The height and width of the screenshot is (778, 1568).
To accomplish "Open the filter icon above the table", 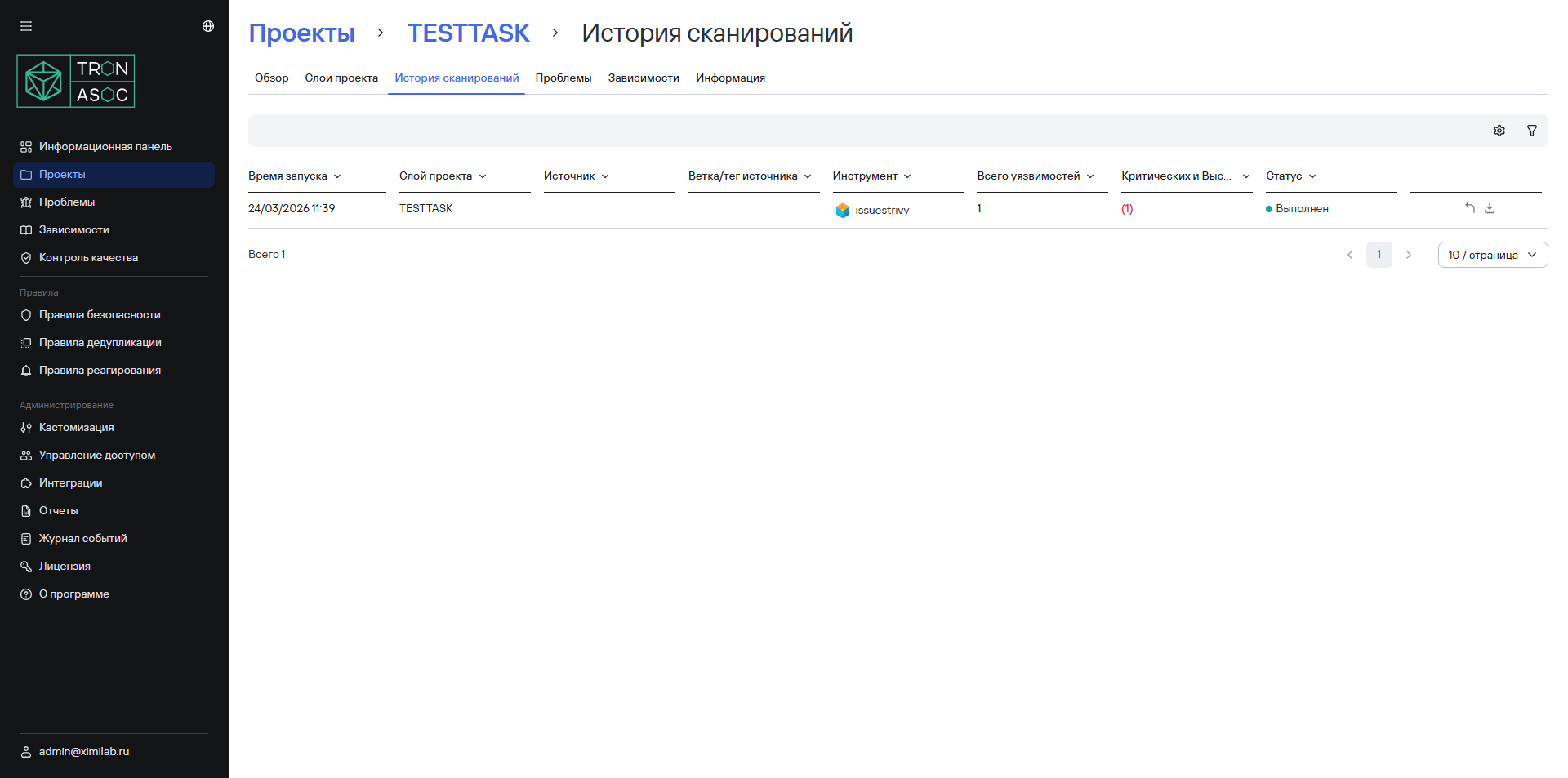I will [x=1532, y=131].
